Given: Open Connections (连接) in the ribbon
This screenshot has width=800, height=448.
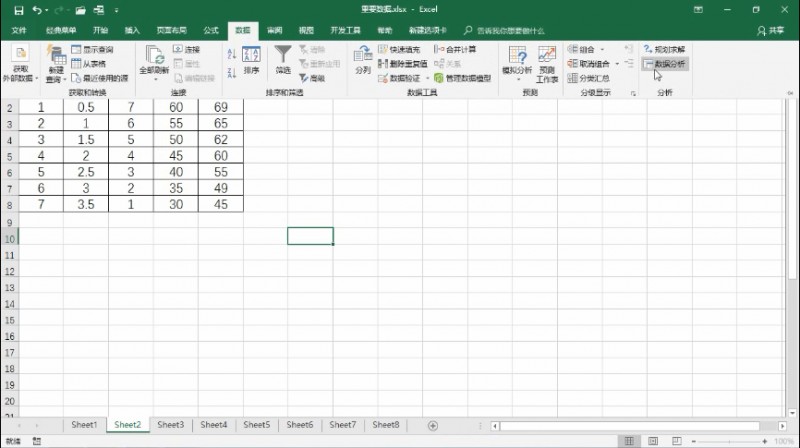Looking at the screenshot, I should (187, 49).
